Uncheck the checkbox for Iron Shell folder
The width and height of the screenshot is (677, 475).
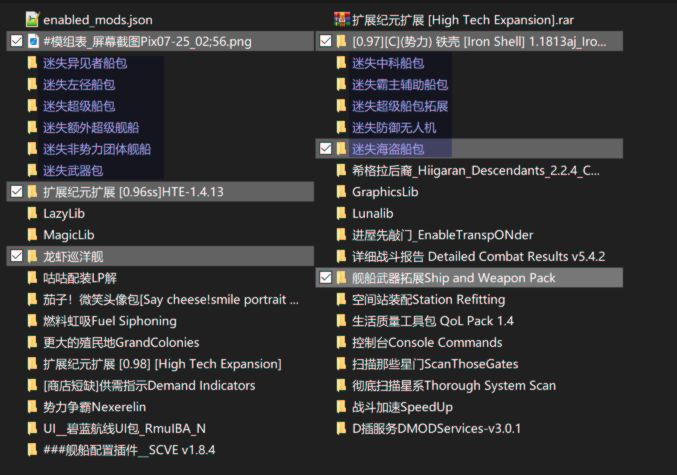(x=326, y=41)
